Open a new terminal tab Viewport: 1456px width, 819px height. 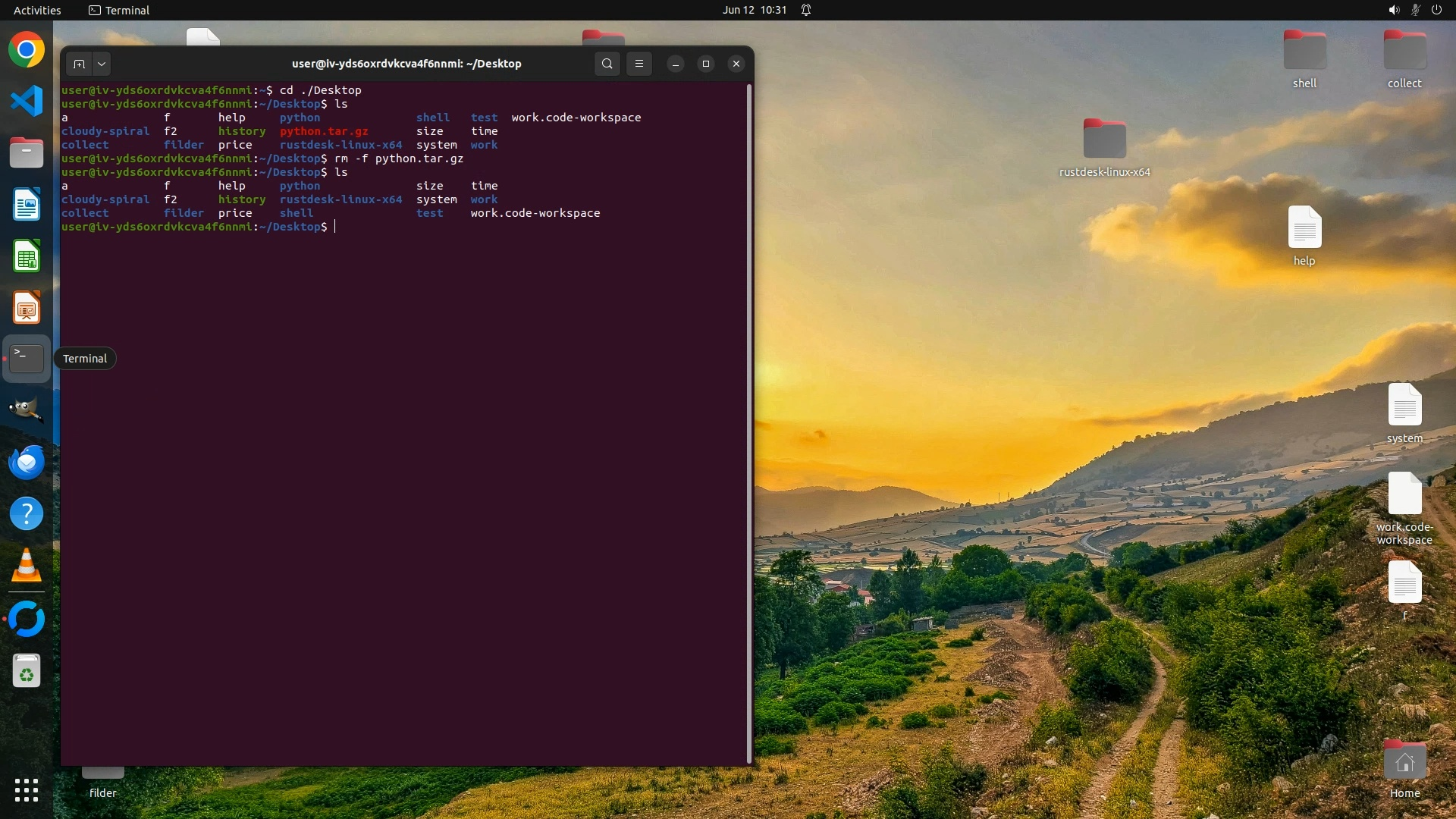[79, 64]
